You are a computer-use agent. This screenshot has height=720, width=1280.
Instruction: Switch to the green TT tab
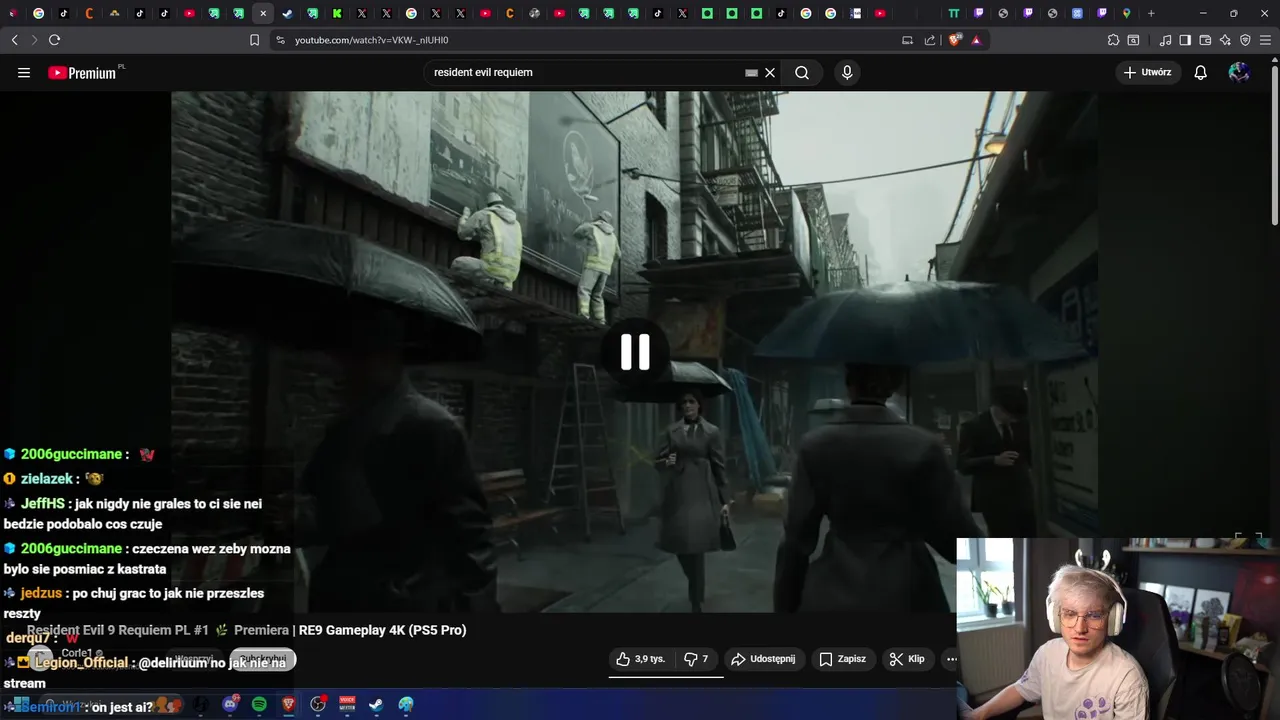click(954, 13)
